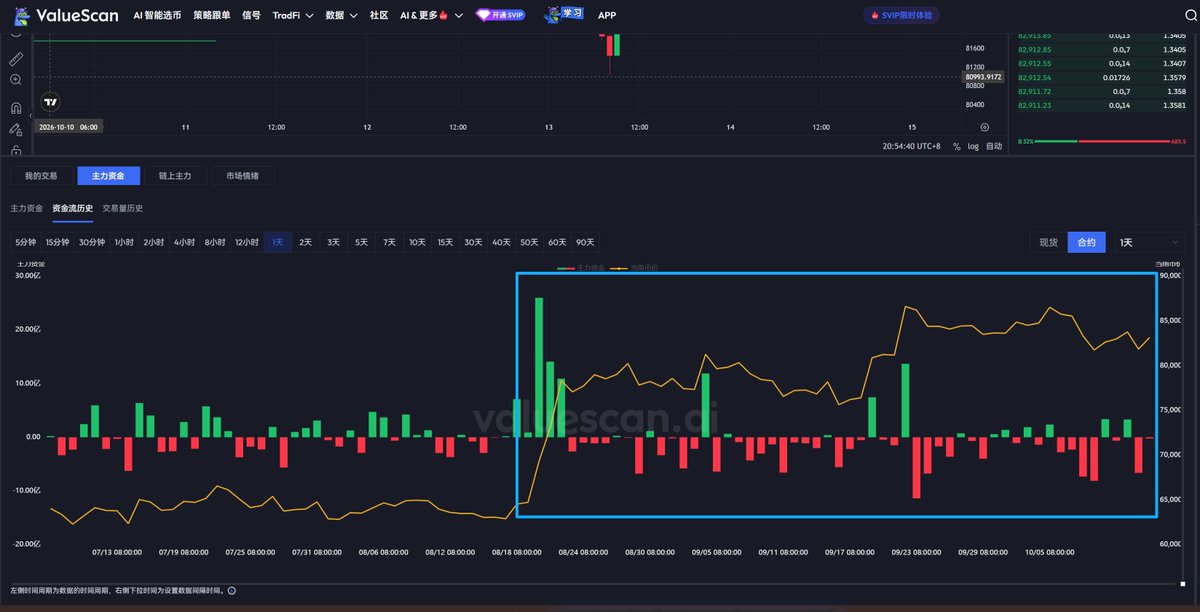Select the 5分钟 period button
The image size is (1200, 612).
[25, 242]
